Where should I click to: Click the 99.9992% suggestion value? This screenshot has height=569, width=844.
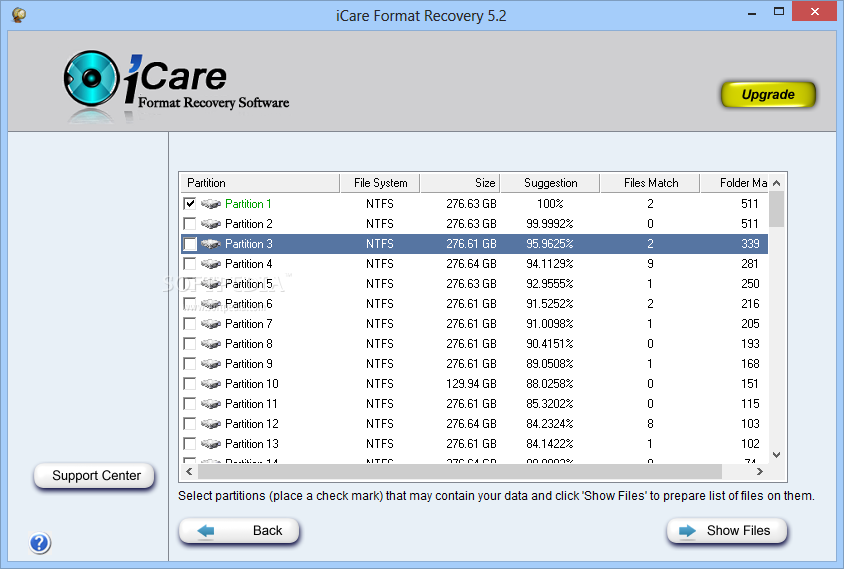(x=550, y=223)
